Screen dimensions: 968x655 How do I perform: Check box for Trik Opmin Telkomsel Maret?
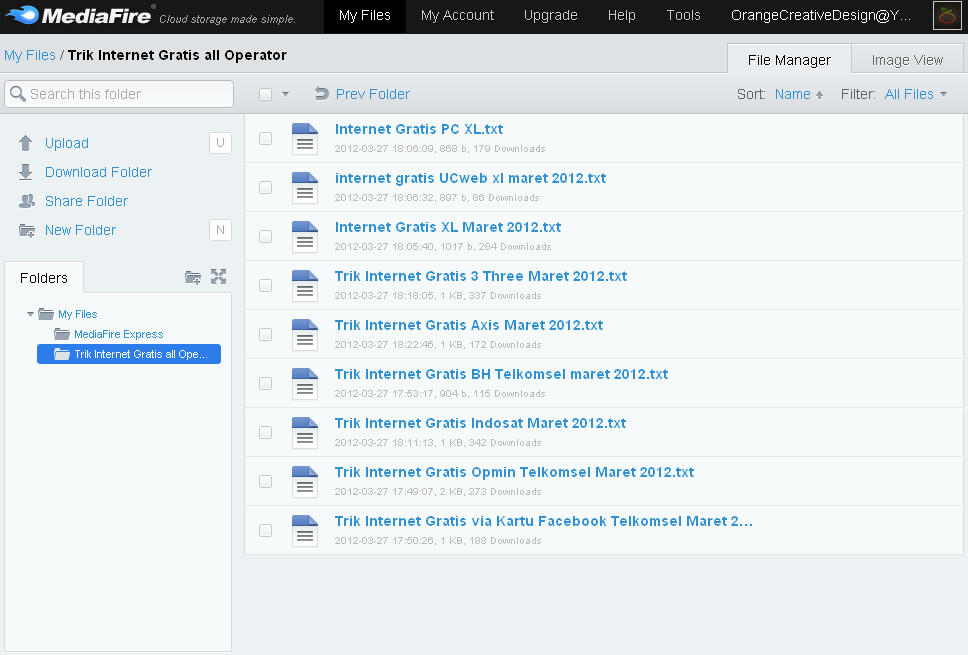point(265,482)
